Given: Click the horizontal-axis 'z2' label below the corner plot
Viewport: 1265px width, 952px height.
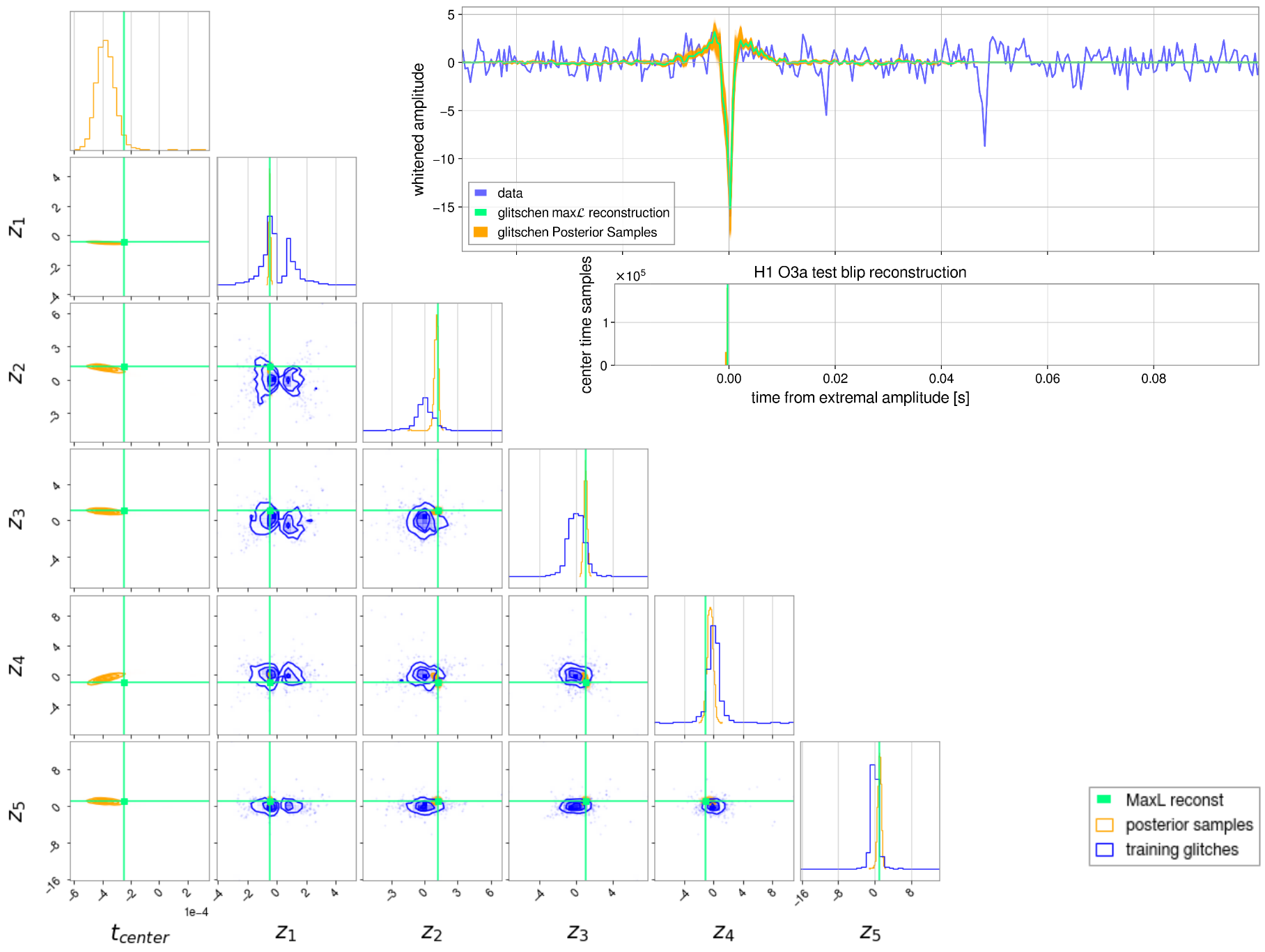Looking at the screenshot, I should click(x=432, y=932).
